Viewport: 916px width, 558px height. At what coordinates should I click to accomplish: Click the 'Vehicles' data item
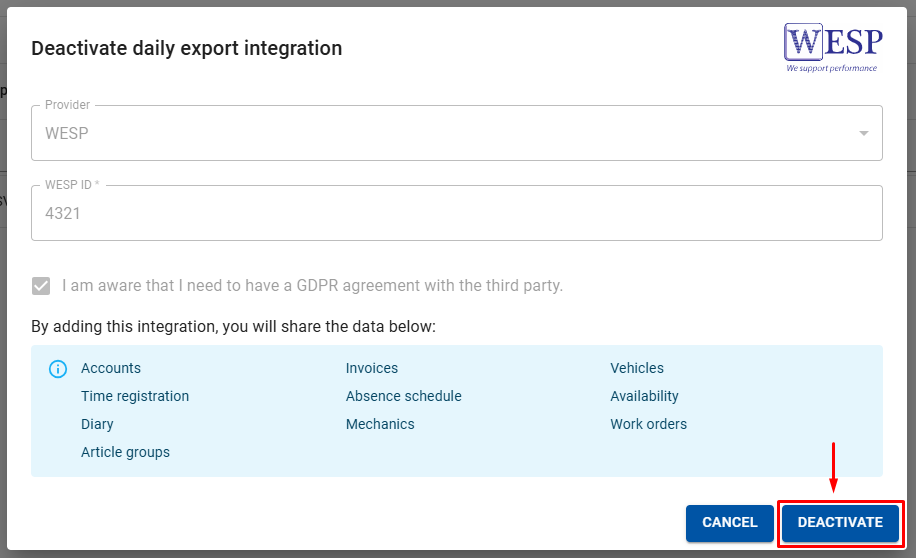pyautogui.click(x=637, y=368)
